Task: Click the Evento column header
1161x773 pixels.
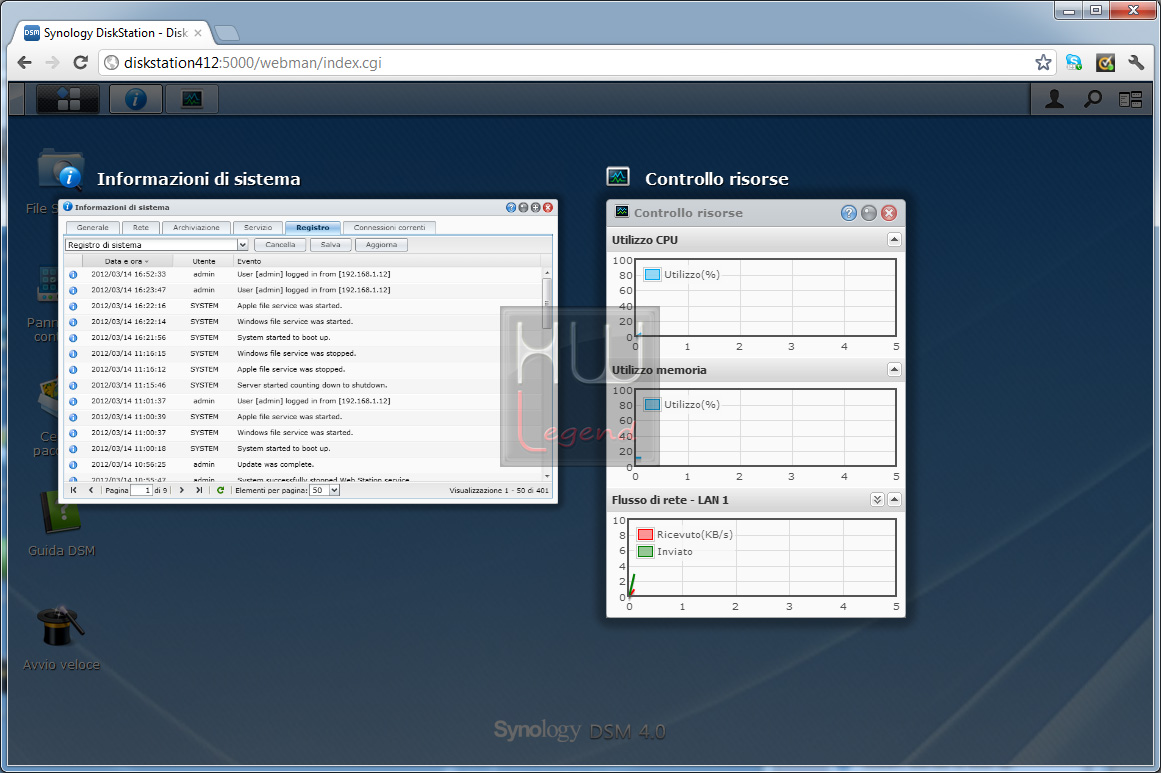Action: click(x=387, y=261)
